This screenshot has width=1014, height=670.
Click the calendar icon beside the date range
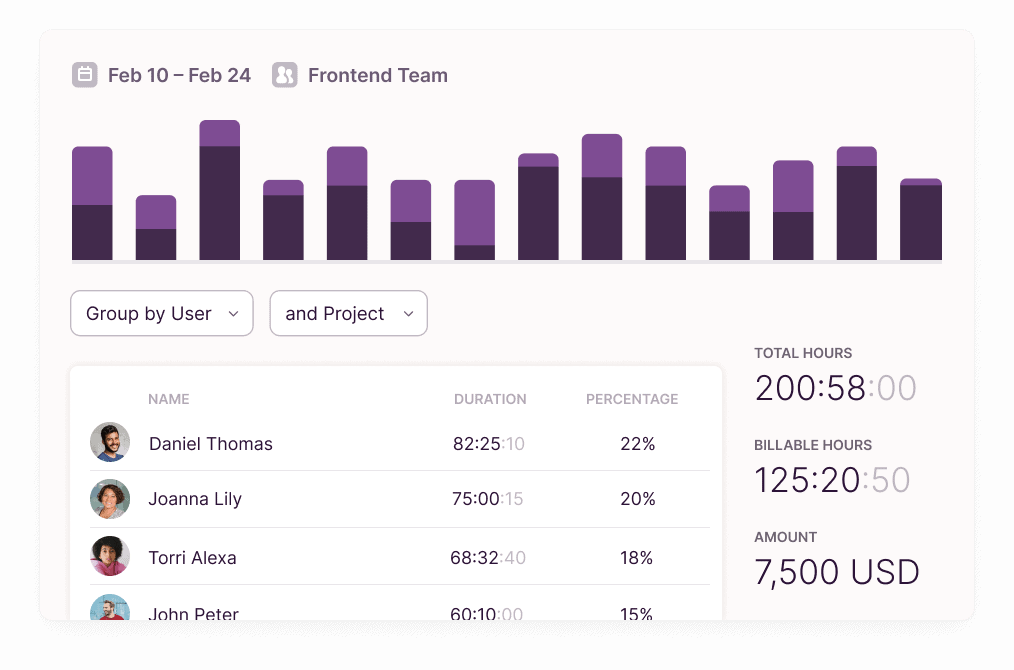(x=85, y=75)
